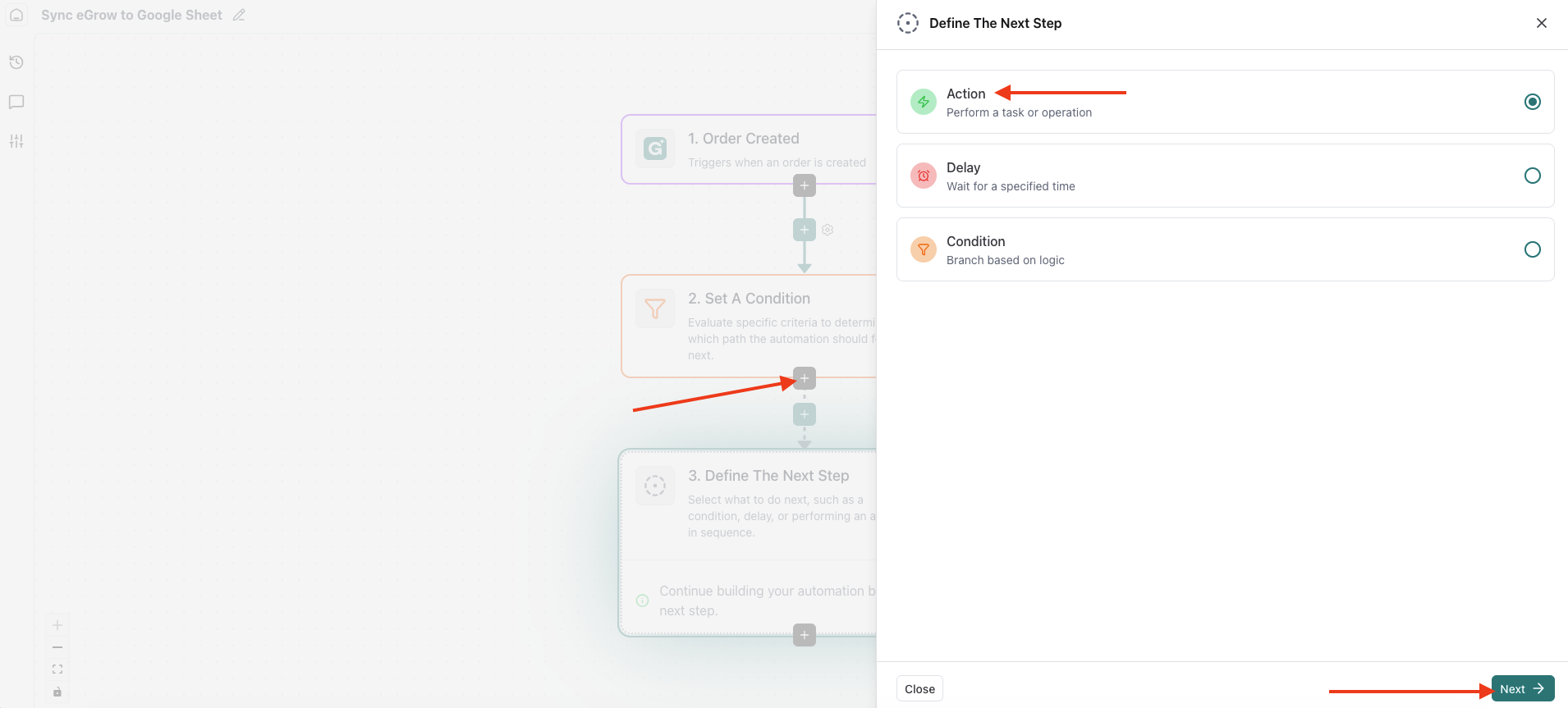The height and width of the screenshot is (708, 1568).
Task: Click the home icon at top left
Action: tap(16, 15)
